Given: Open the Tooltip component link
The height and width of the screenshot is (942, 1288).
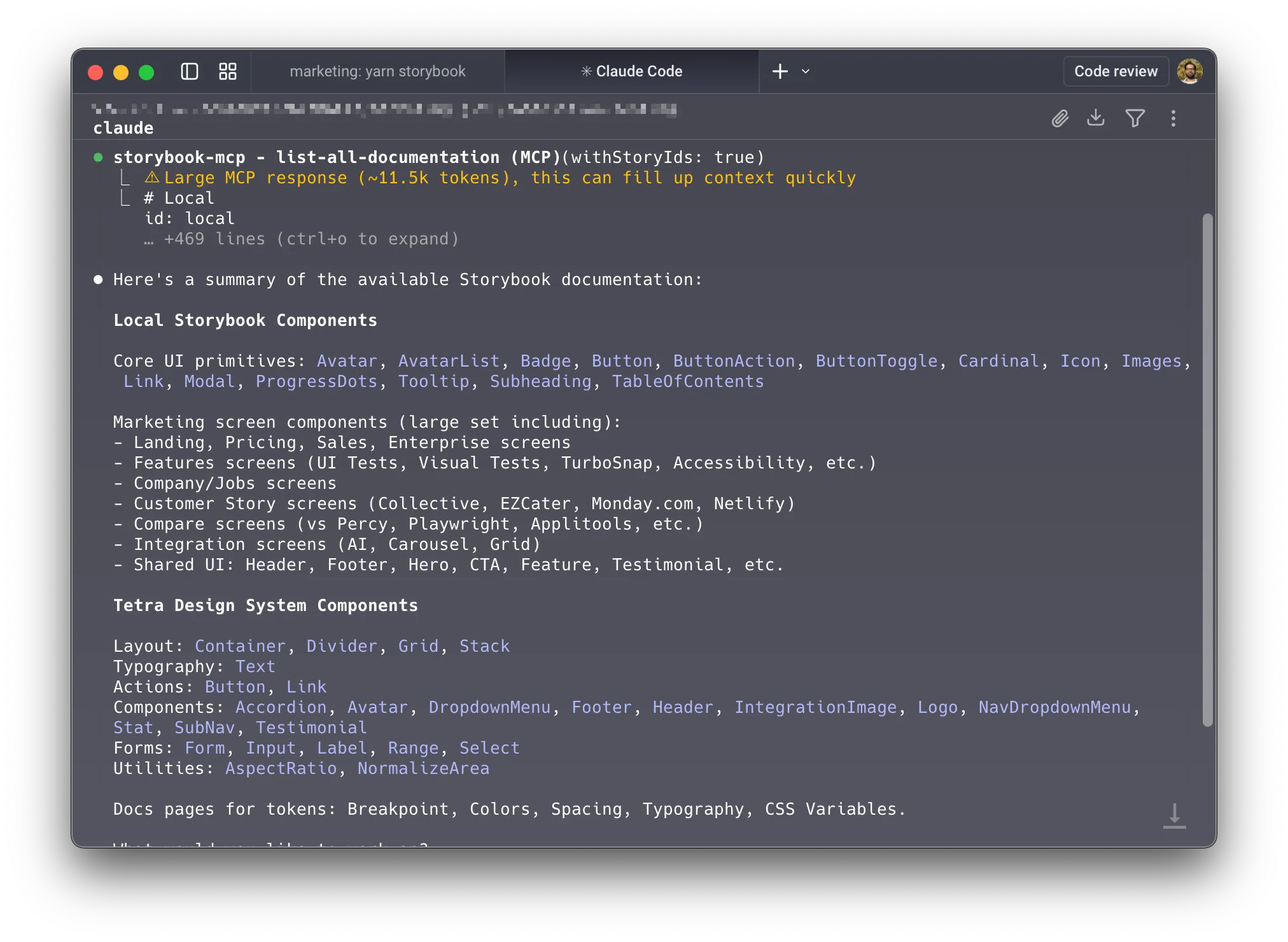Looking at the screenshot, I should coord(433,381).
